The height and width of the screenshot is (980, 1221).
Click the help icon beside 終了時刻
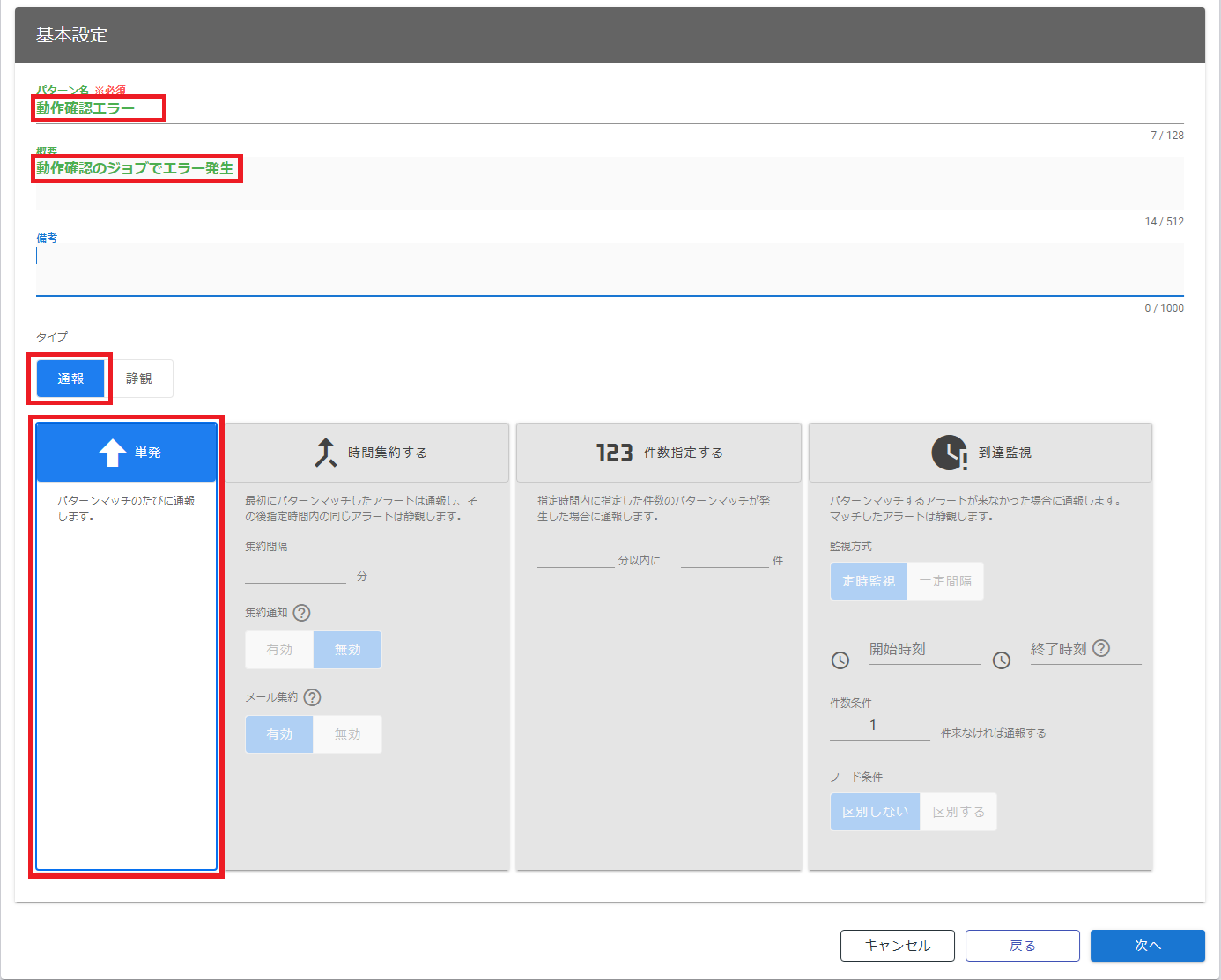(x=1101, y=648)
